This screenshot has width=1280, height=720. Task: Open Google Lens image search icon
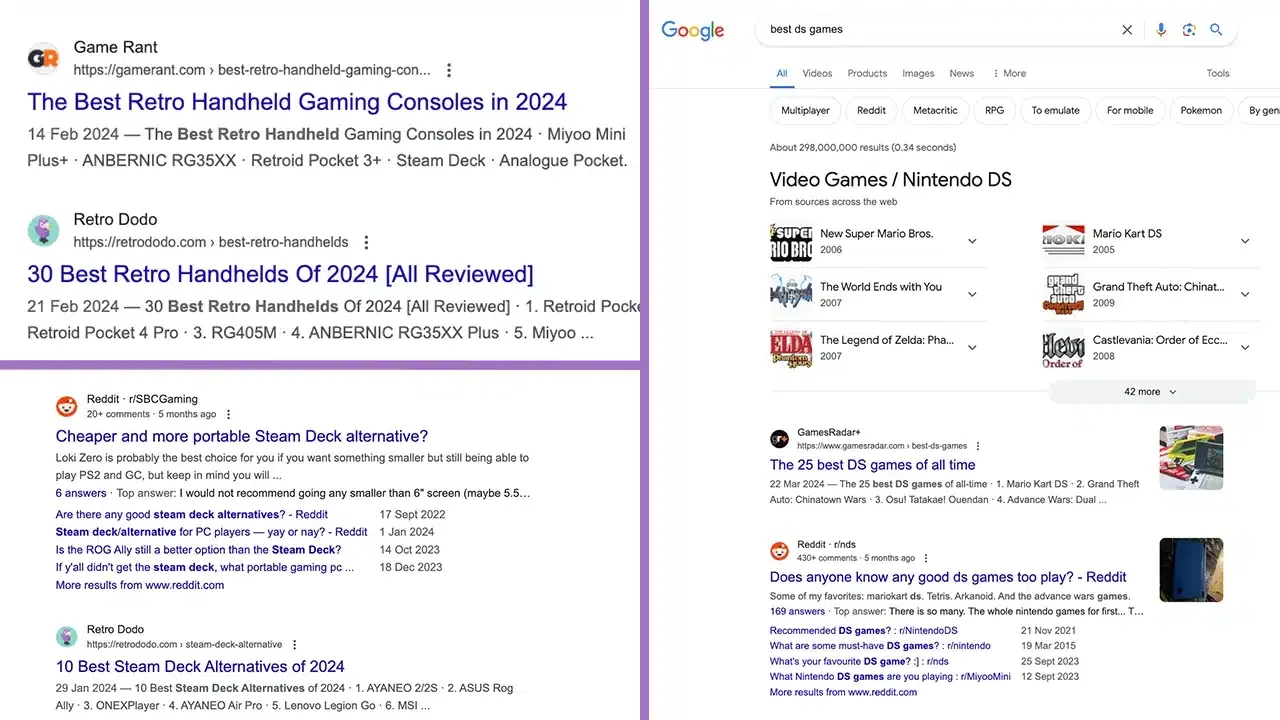coord(1189,30)
